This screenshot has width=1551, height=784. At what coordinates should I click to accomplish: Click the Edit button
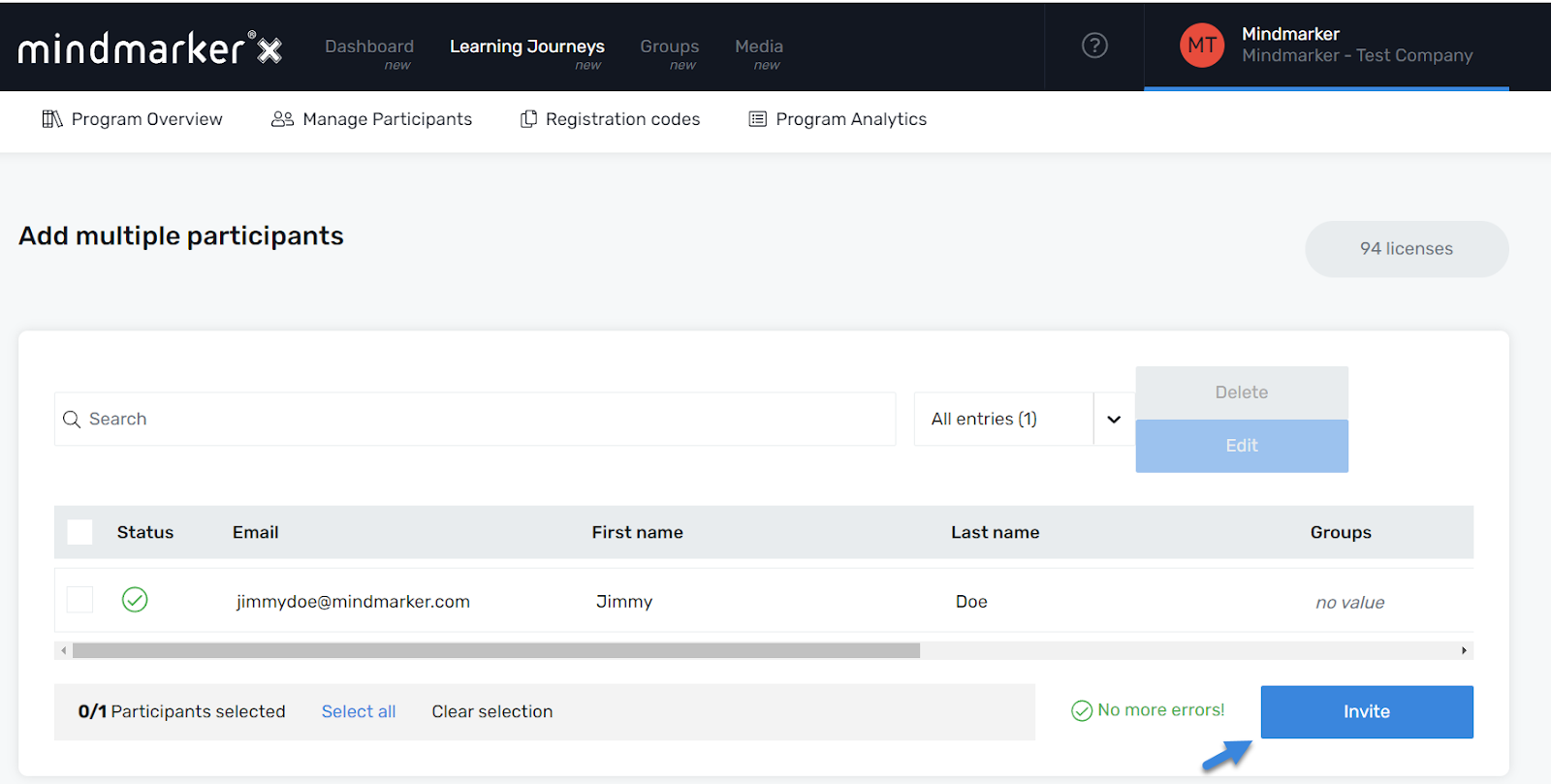click(x=1242, y=446)
